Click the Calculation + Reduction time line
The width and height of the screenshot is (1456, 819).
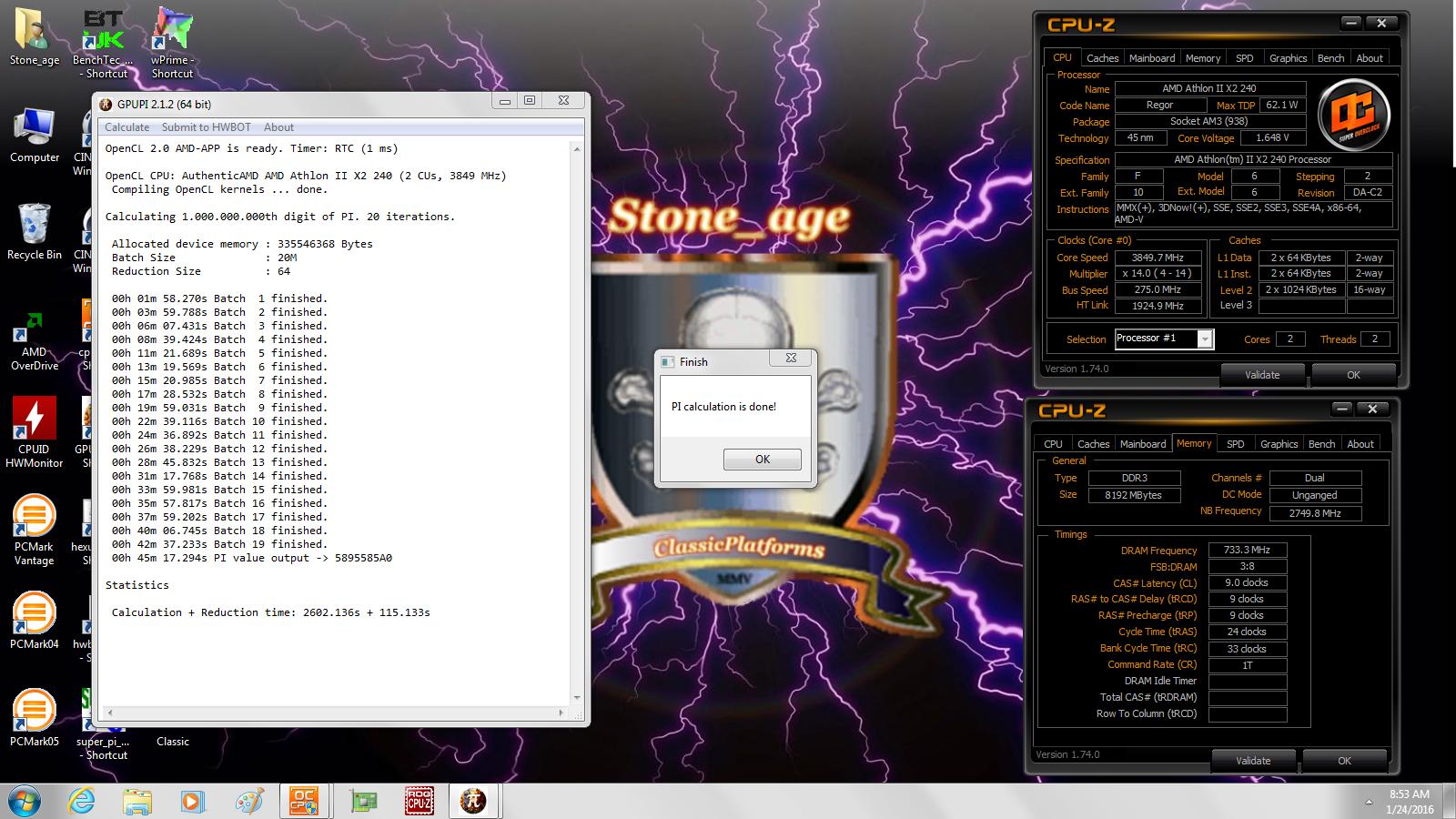[270, 612]
